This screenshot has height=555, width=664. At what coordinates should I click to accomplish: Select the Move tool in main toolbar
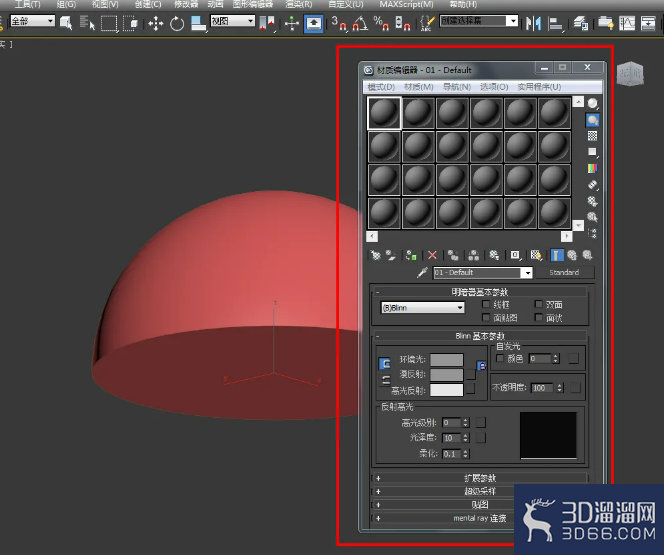156,23
